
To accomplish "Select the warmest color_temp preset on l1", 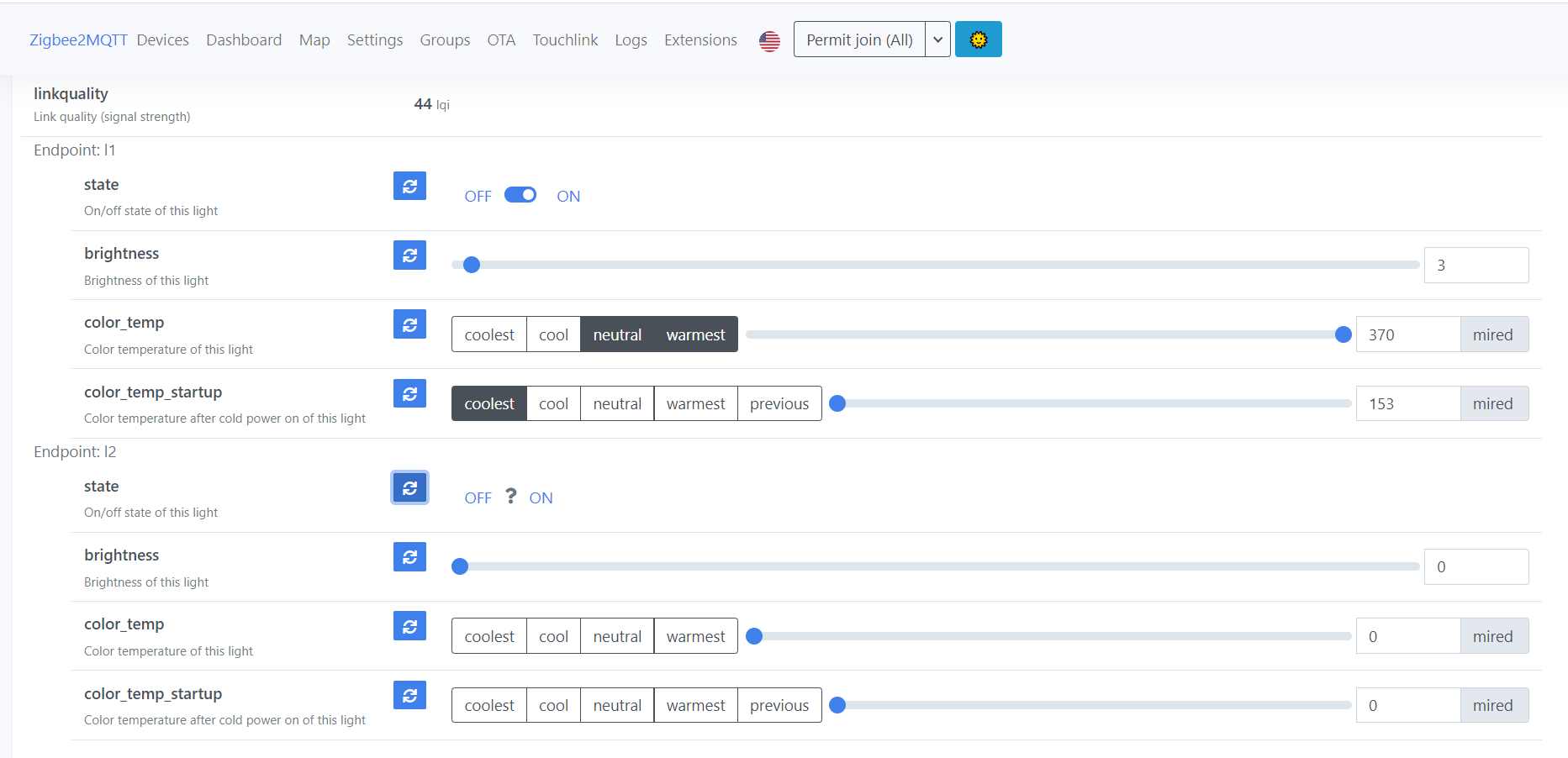I will click(x=694, y=334).
